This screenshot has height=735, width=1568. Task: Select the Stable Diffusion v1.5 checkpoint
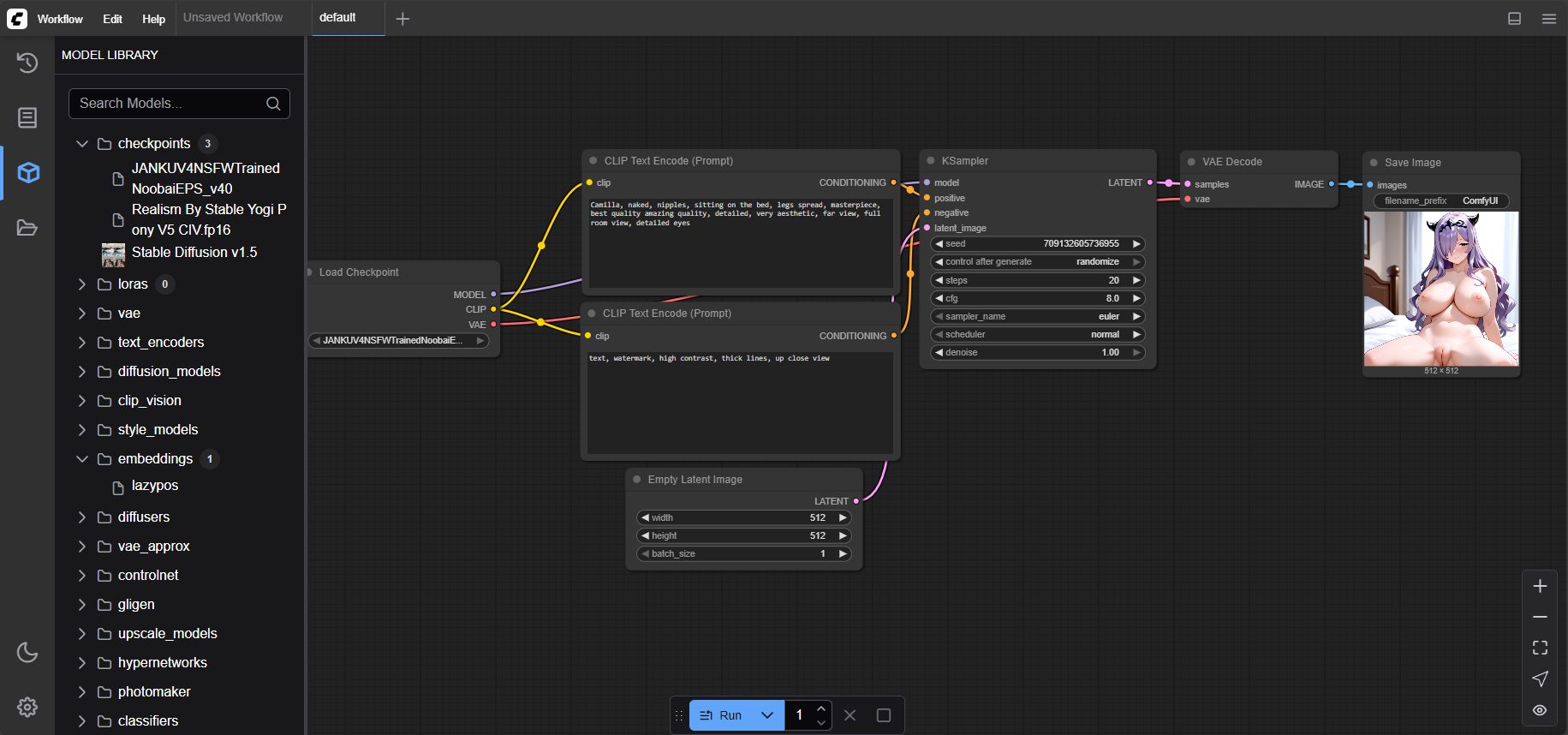[x=194, y=252]
